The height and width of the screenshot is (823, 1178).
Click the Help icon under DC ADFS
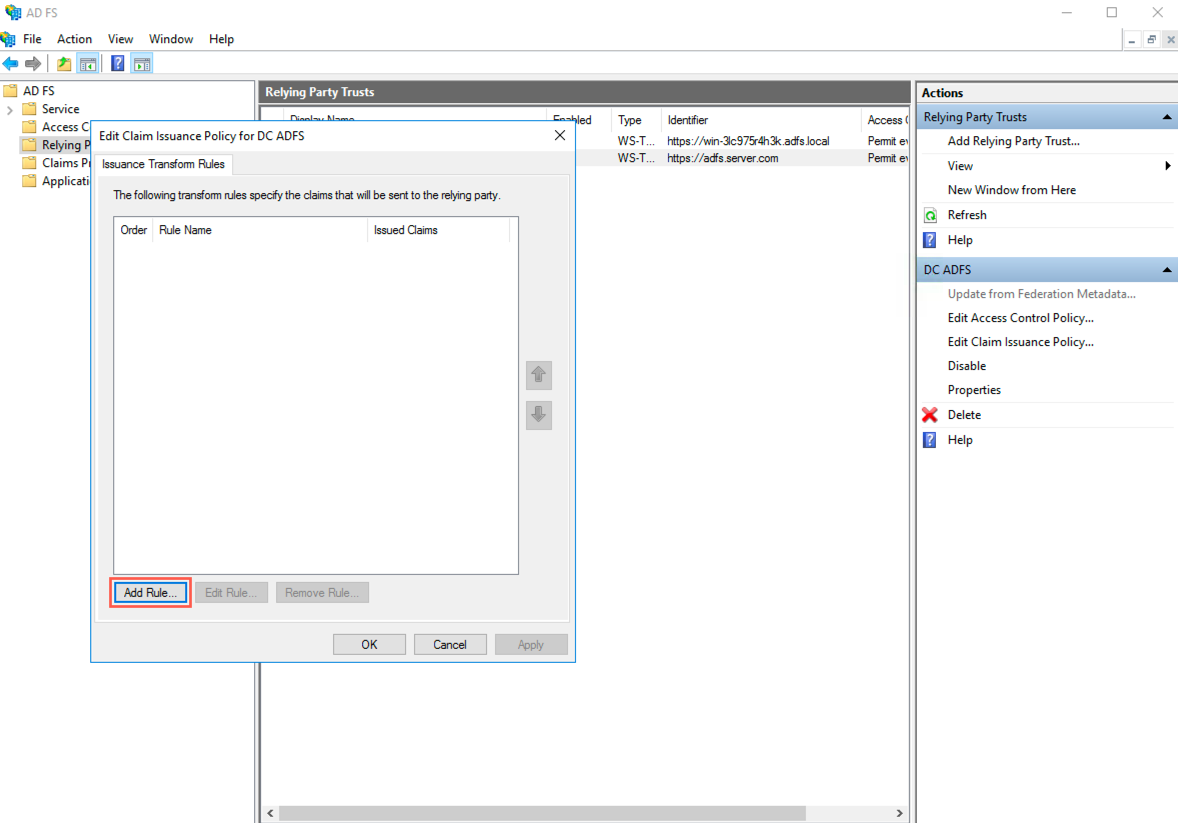point(930,439)
